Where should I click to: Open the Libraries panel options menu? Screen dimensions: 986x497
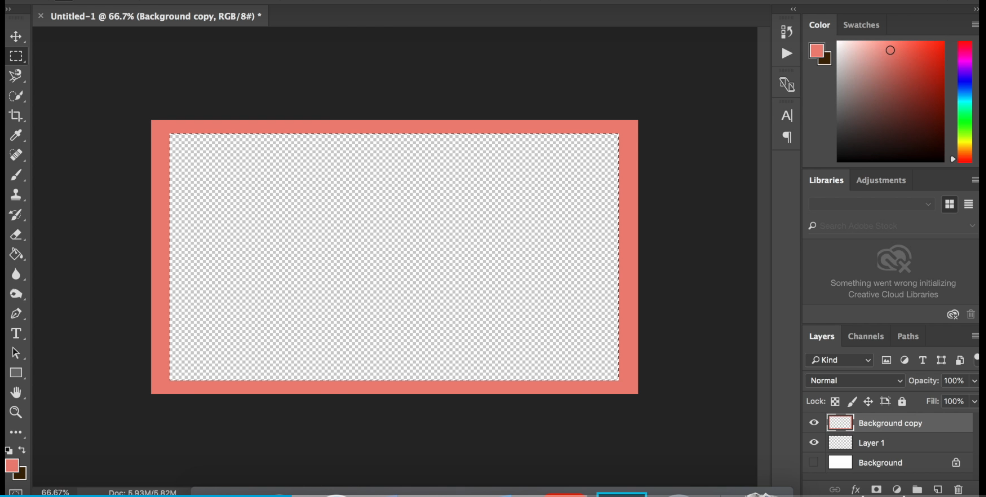(x=975, y=180)
